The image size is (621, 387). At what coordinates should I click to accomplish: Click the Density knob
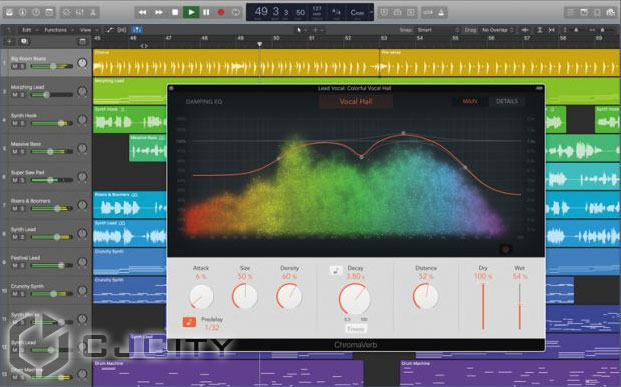289,297
